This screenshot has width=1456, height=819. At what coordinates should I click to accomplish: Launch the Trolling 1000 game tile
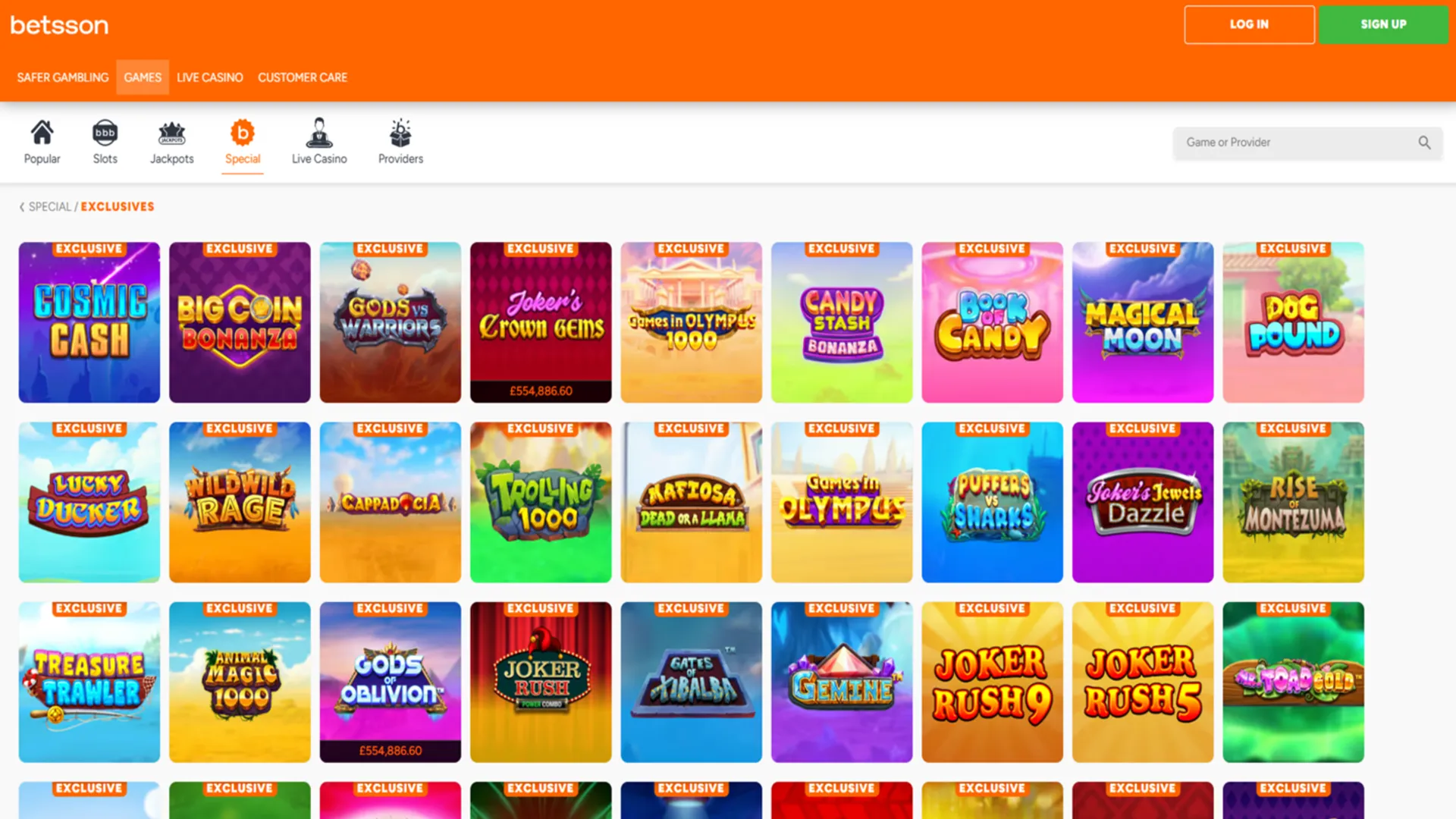[540, 502]
